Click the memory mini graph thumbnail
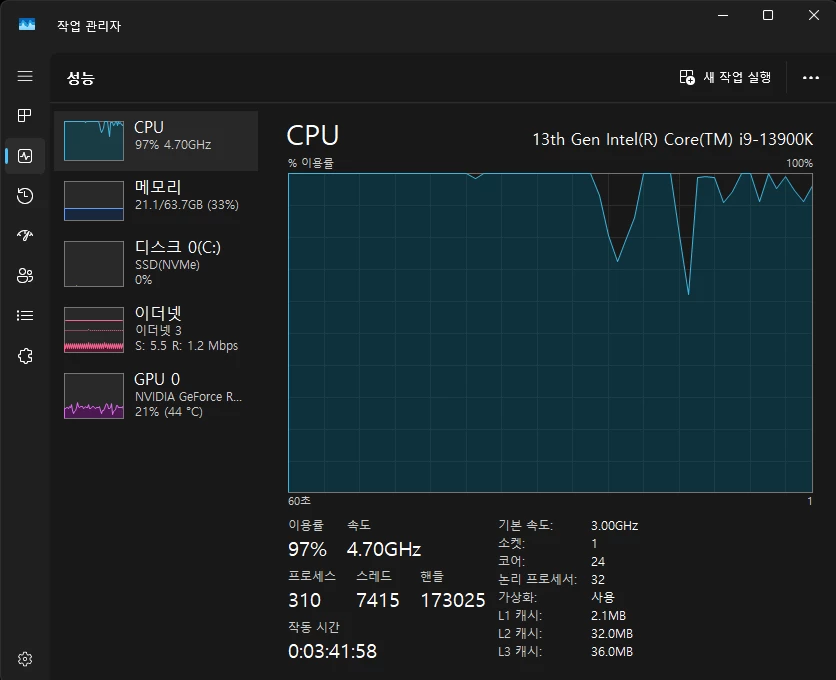Viewport: 836px width, 680px height. pyautogui.click(x=94, y=201)
